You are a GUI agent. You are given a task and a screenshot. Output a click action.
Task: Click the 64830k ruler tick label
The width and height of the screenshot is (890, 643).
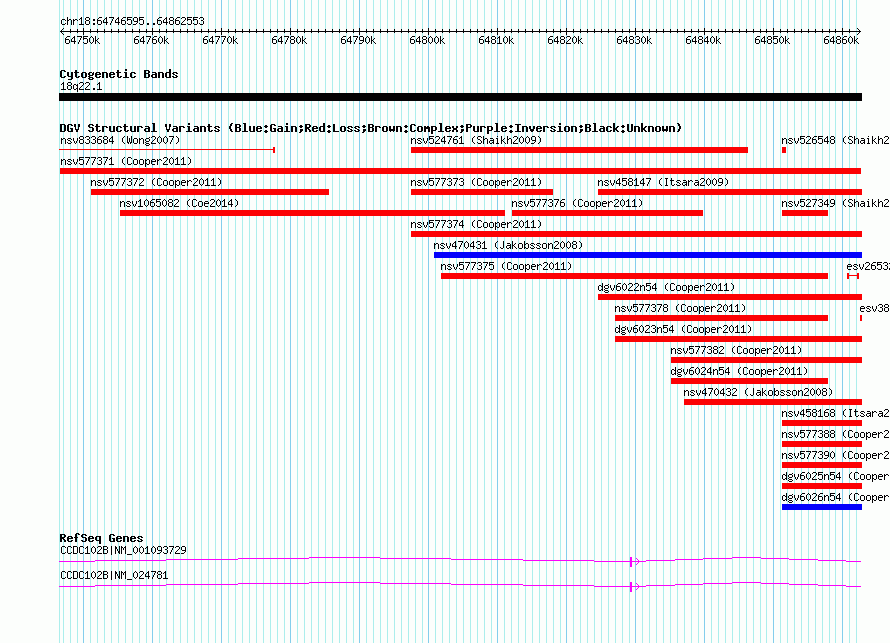click(x=634, y=41)
